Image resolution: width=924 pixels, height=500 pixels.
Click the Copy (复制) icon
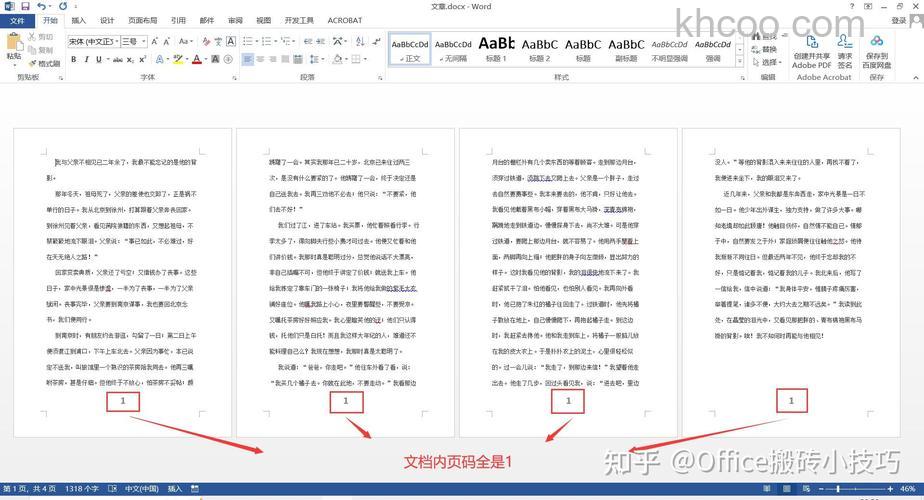click(32, 50)
